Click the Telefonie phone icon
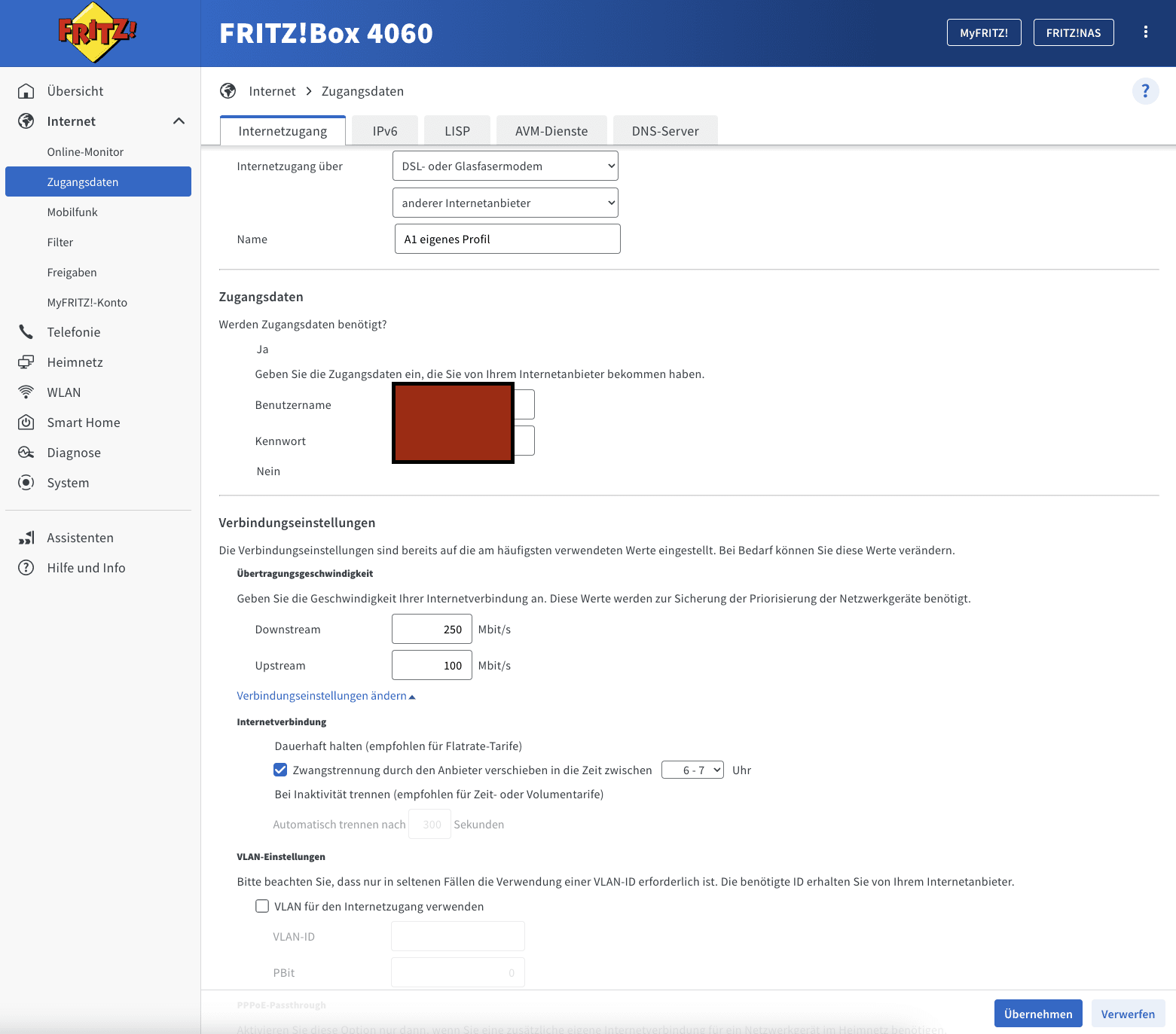 tap(26, 332)
